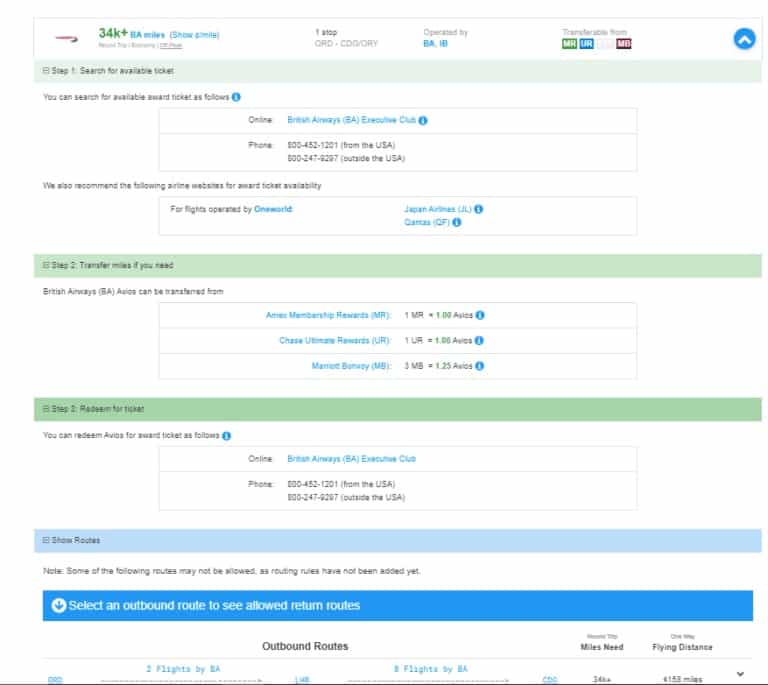This screenshot has width=768, height=685.
Task: Click the blue UR transfer badge
Action: pyautogui.click(x=586, y=44)
